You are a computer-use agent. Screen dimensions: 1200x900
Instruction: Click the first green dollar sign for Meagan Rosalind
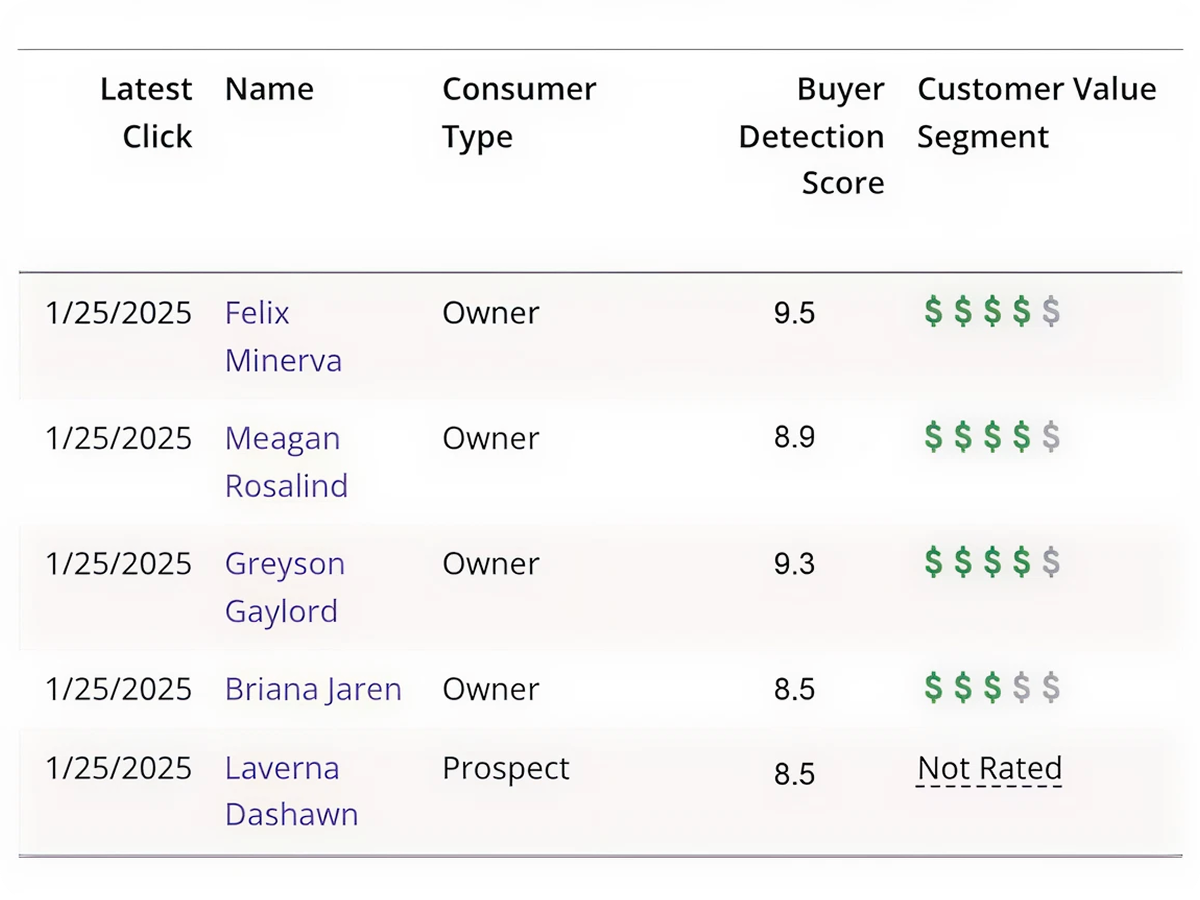tap(933, 437)
